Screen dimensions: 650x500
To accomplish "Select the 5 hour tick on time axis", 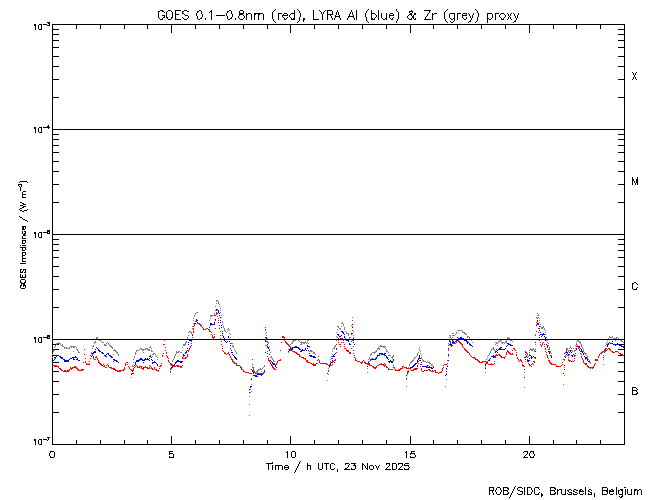I will point(171,454).
